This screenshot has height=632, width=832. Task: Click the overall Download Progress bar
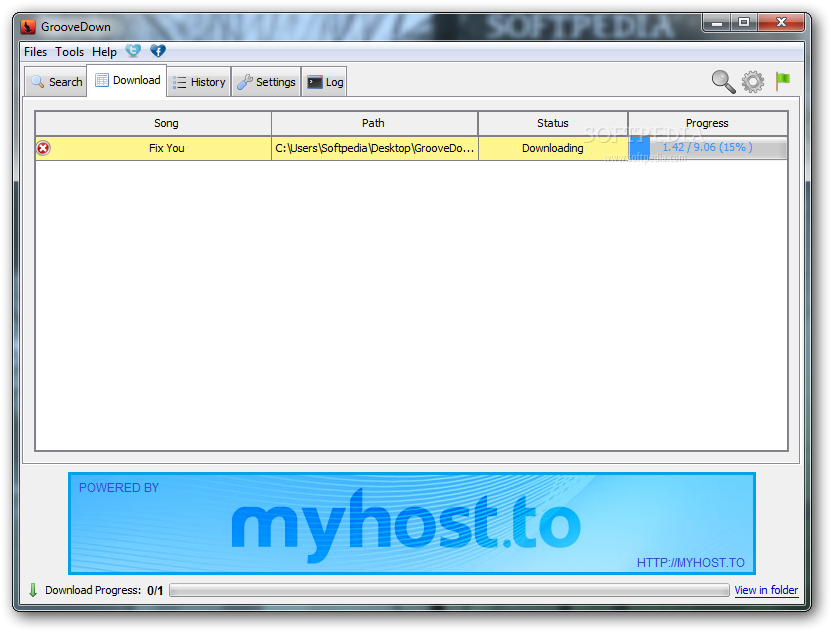[x=449, y=590]
